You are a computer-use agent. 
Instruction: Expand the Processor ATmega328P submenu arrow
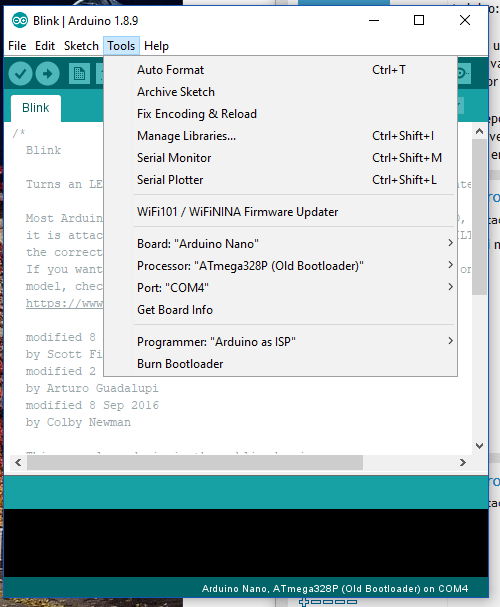coord(450,265)
